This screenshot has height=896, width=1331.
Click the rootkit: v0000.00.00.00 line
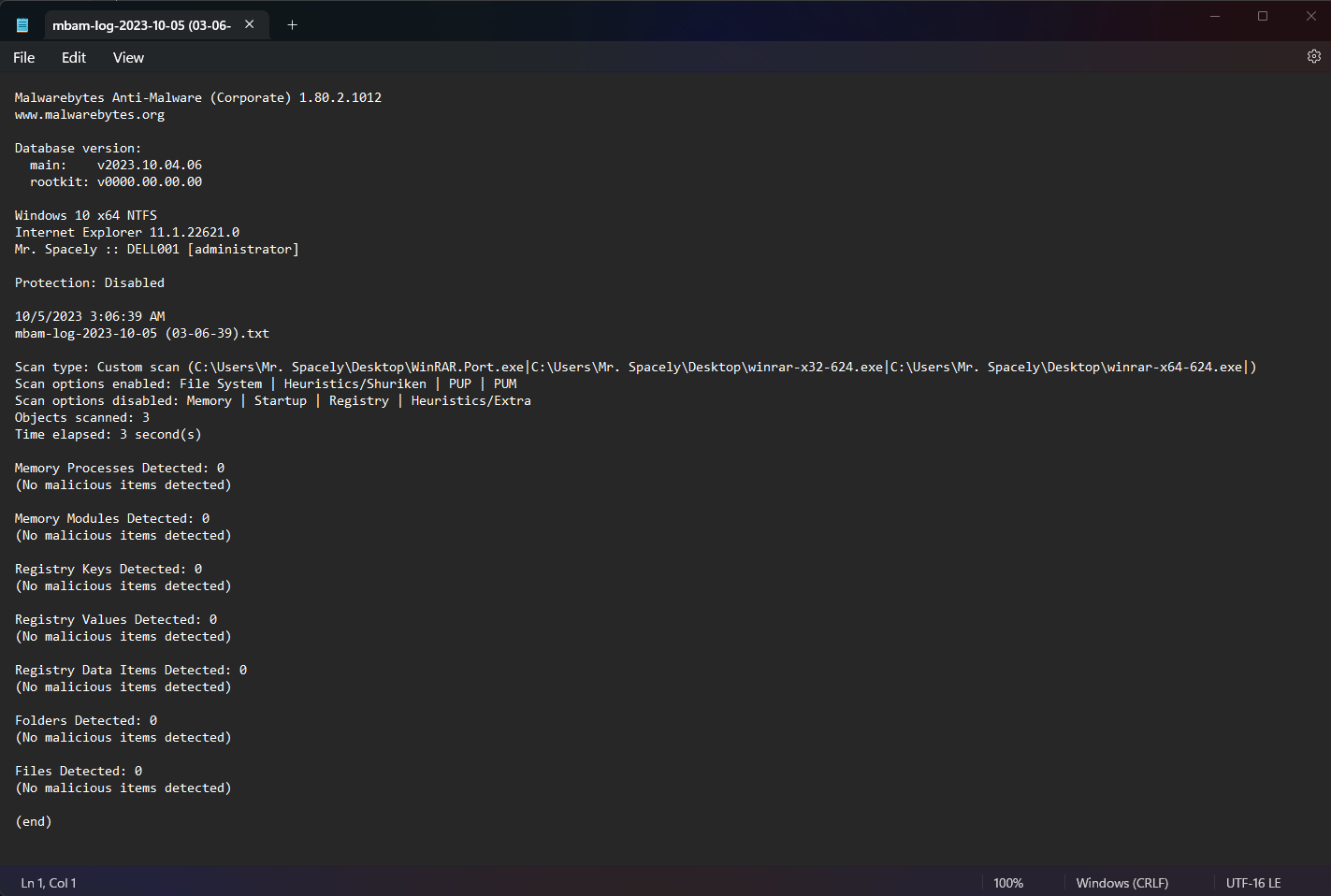(x=116, y=181)
